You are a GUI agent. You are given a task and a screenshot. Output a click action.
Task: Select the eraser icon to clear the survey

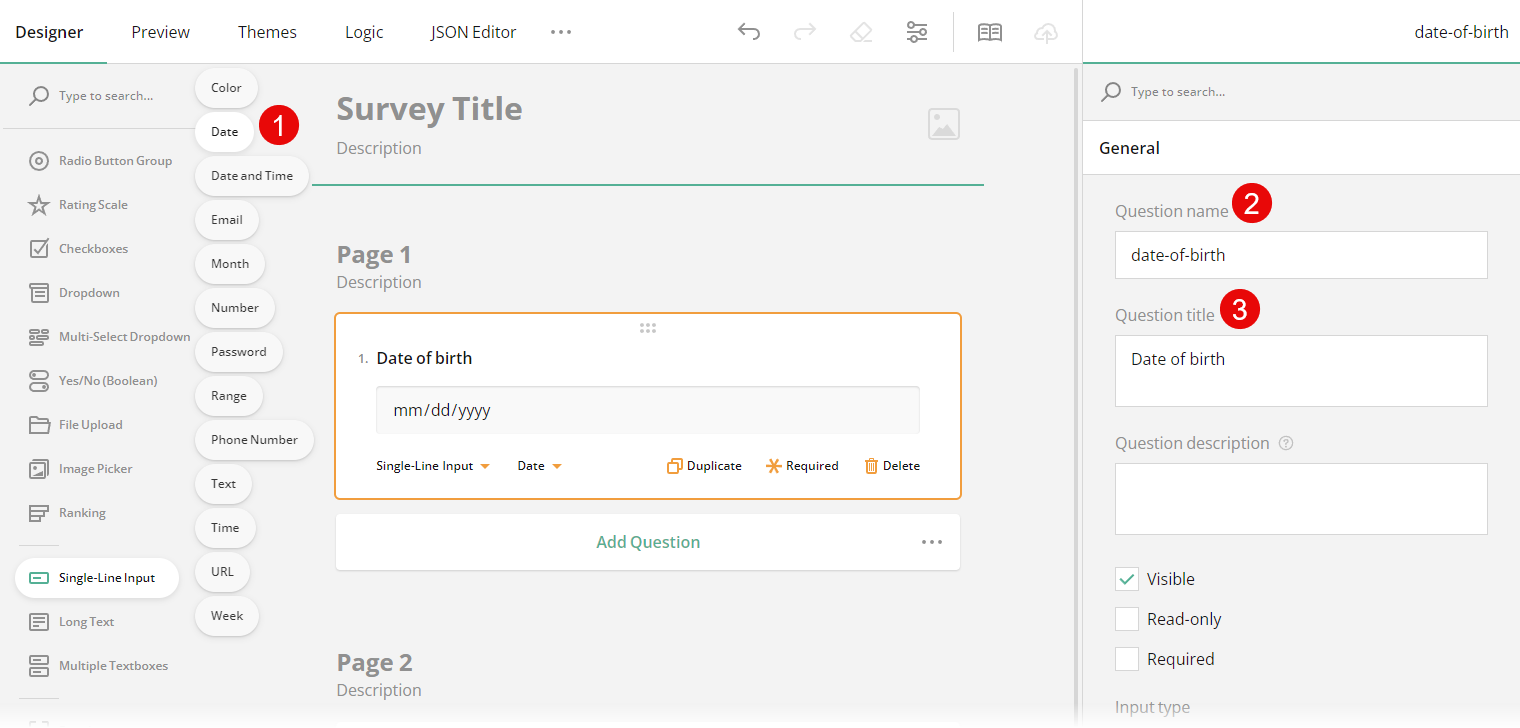tap(860, 31)
